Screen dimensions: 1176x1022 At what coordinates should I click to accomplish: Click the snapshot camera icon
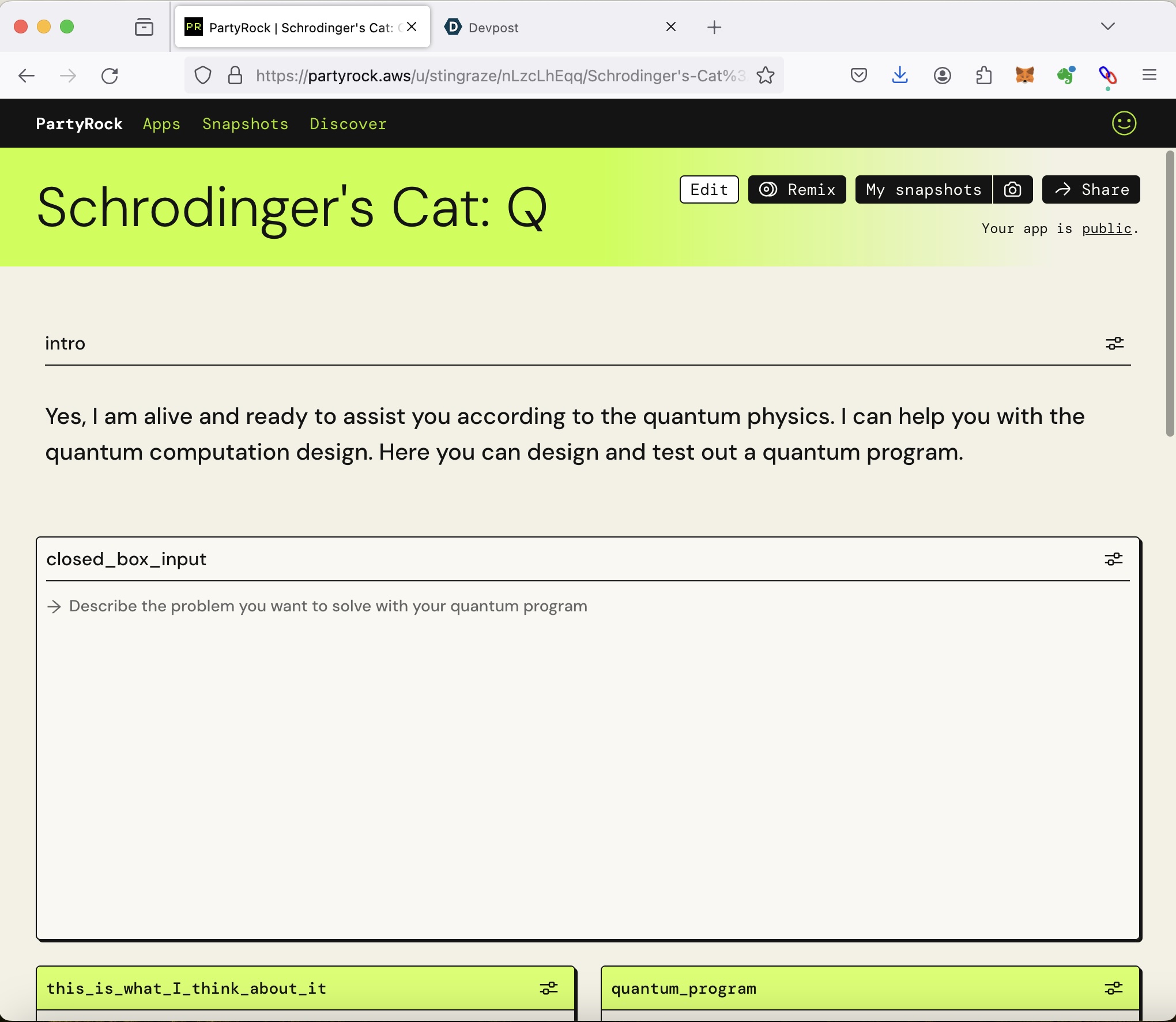[1012, 190]
